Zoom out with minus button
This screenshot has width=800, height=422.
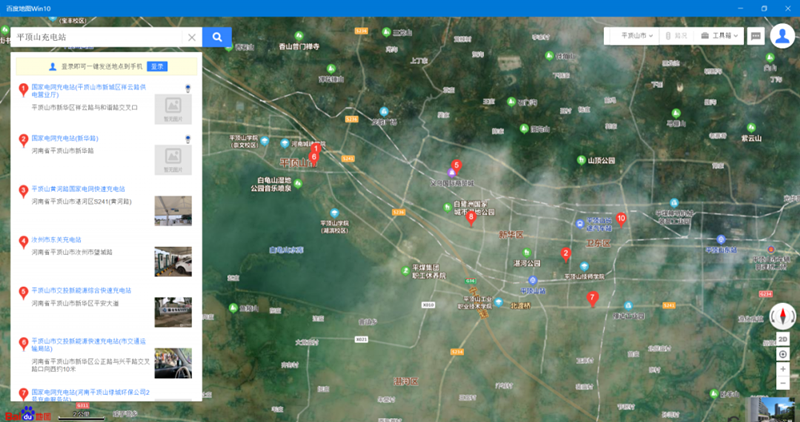783,383
